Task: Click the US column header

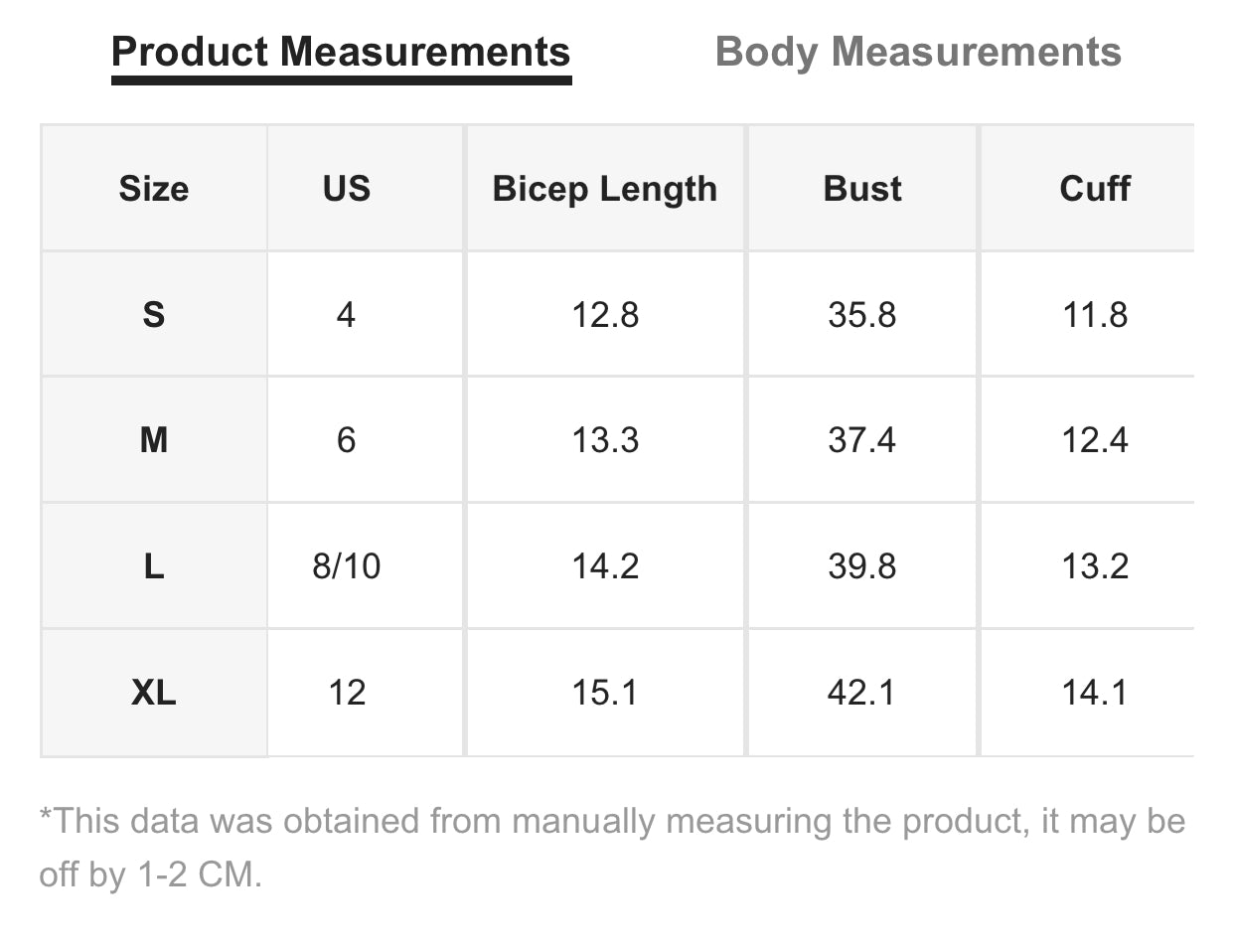Action: point(346,189)
